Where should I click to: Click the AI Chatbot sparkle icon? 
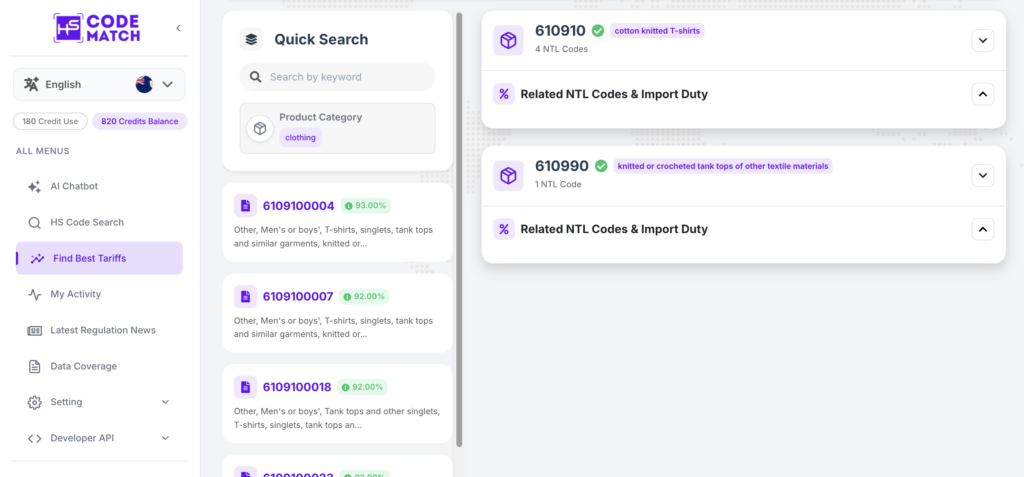tap(35, 186)
